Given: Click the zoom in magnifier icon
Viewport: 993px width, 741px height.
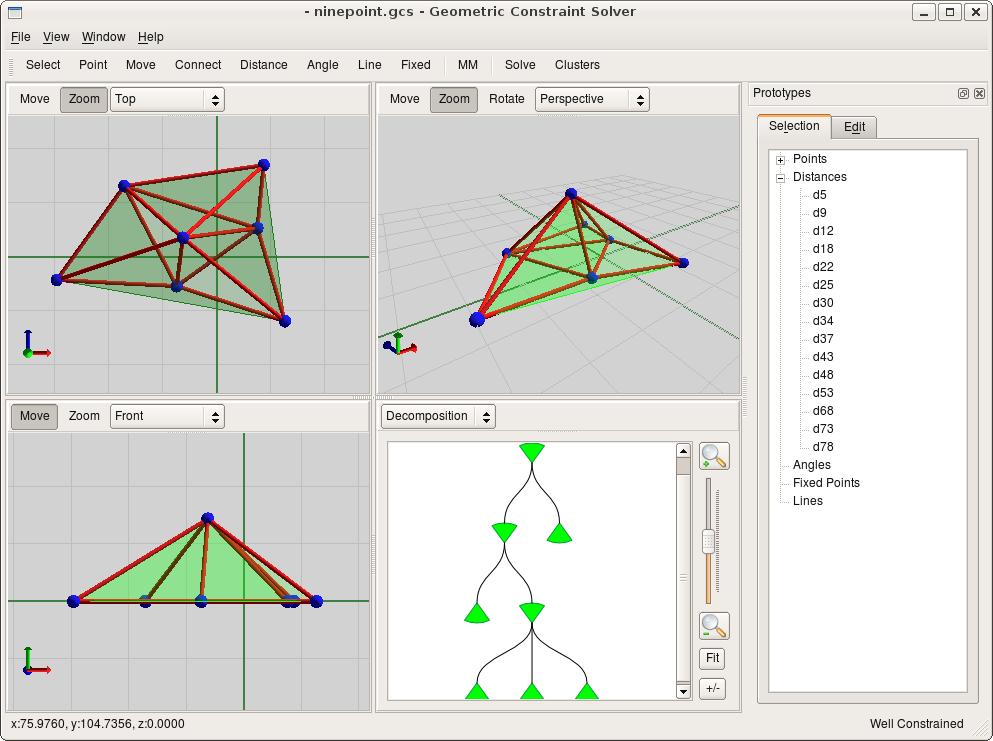Looking at the screenshot, I should point(714,456).
